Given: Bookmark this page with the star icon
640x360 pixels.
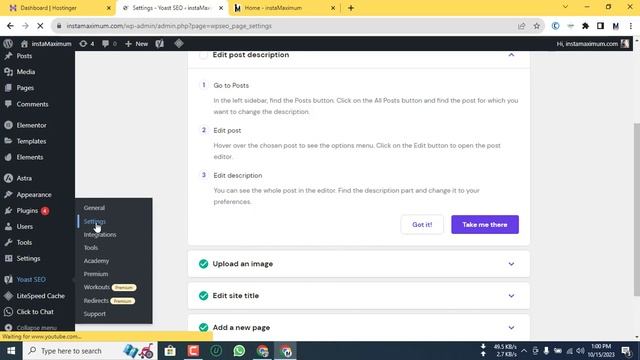Looking at the screenshot, I should coord(536,26).
